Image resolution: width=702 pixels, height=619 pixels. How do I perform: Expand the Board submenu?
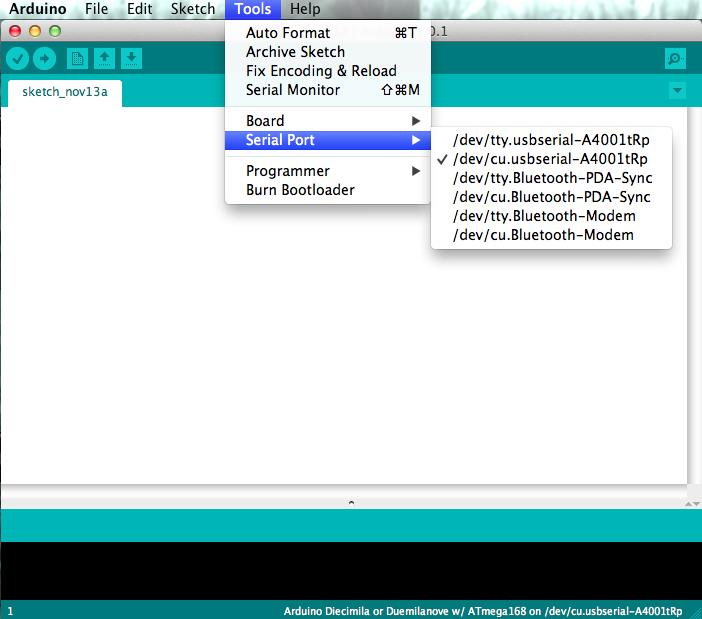328,121
